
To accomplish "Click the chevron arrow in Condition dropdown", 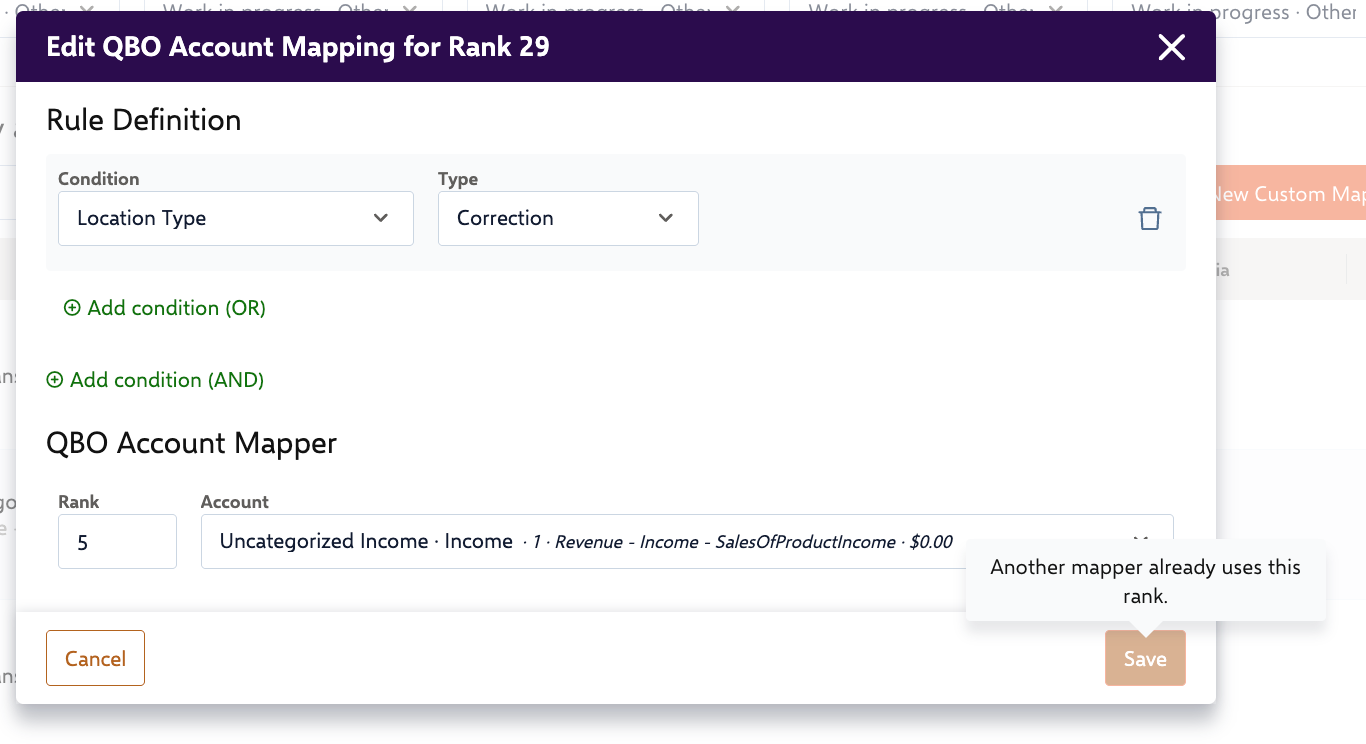I will (x=381, y=218).
